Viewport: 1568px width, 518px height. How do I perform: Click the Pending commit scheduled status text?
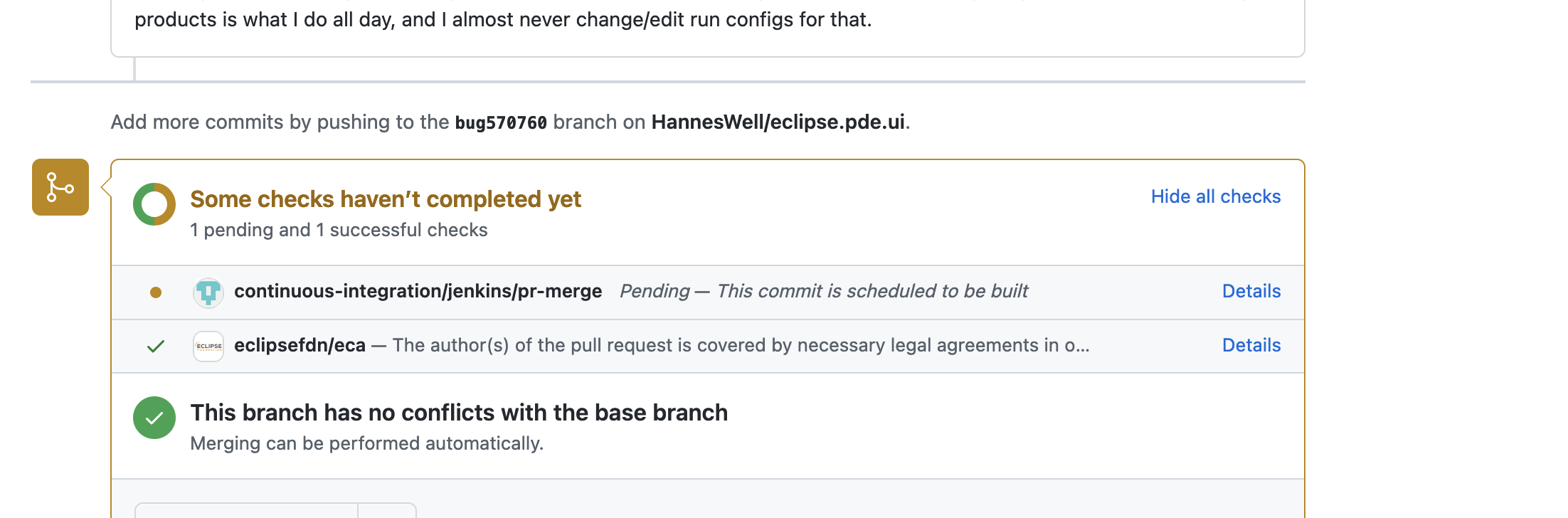point(823,292)
